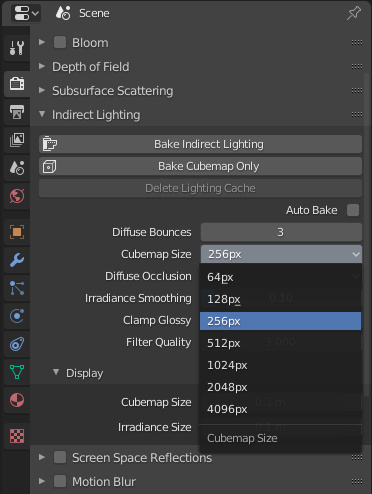Screen dimensions: 372x494
Task: Open the Object properties tab
Action: point(17,232)
